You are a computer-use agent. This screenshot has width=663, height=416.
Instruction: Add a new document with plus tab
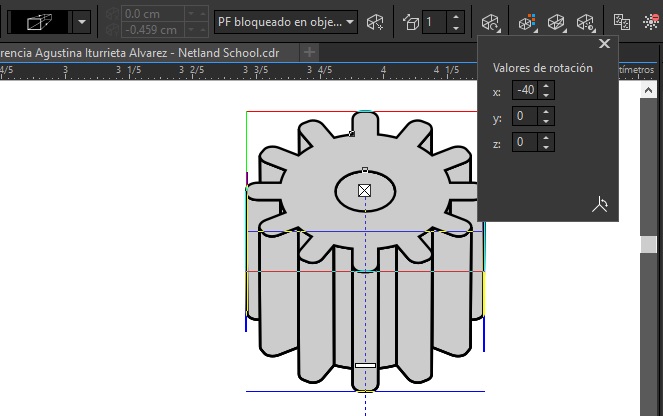point(310,51)
